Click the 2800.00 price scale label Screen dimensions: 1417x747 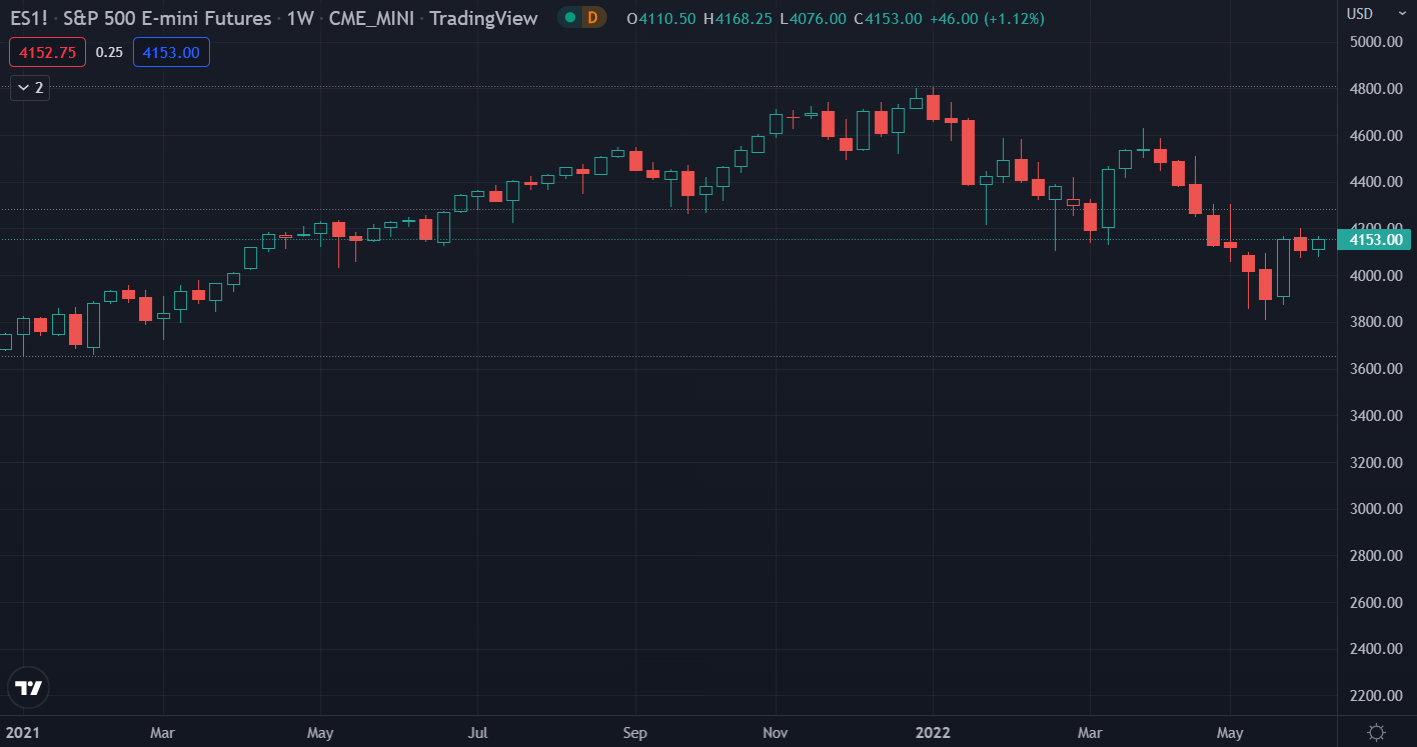pos(1377,556)
